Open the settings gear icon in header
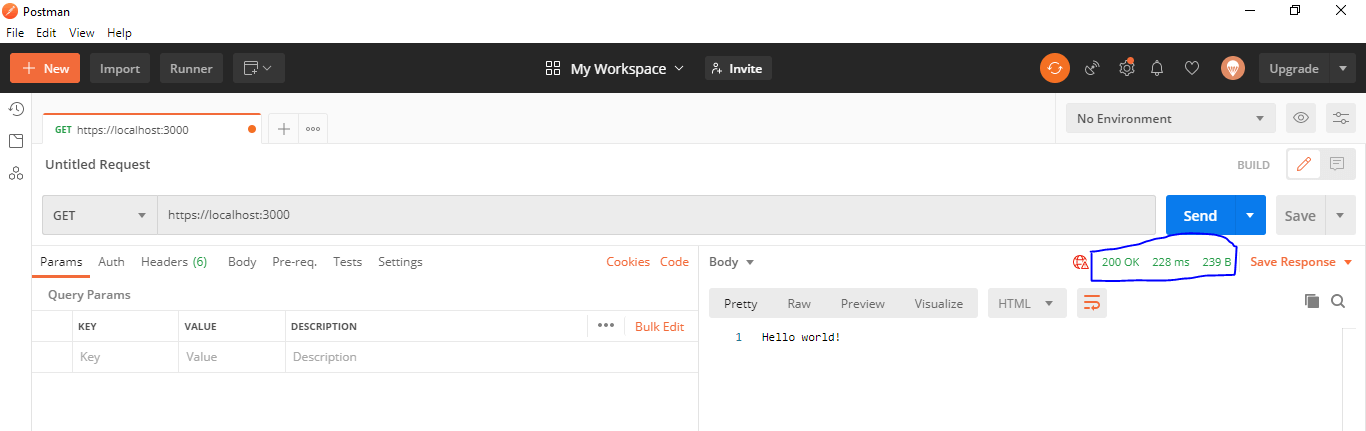This screenshot has width=1366, height=431. click(x=1126, y=68)
